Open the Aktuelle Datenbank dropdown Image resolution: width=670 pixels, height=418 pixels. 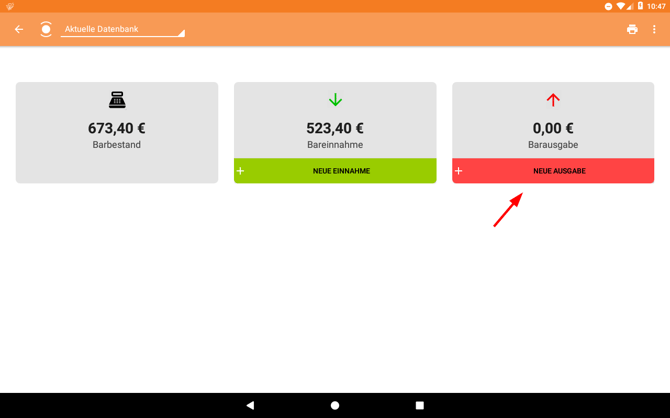click(123, 29)
